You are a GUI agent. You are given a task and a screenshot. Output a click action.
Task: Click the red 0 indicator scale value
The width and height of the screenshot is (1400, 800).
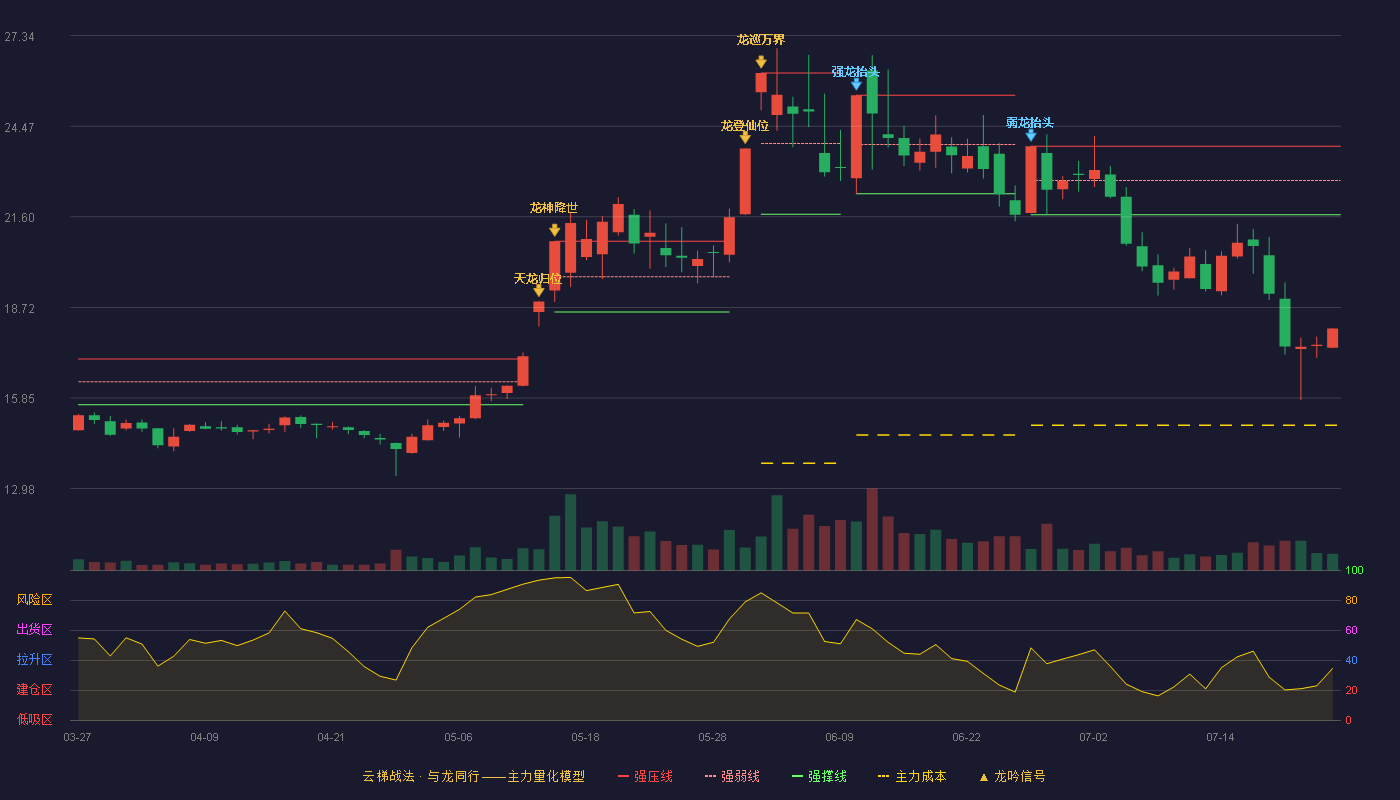1348,720
